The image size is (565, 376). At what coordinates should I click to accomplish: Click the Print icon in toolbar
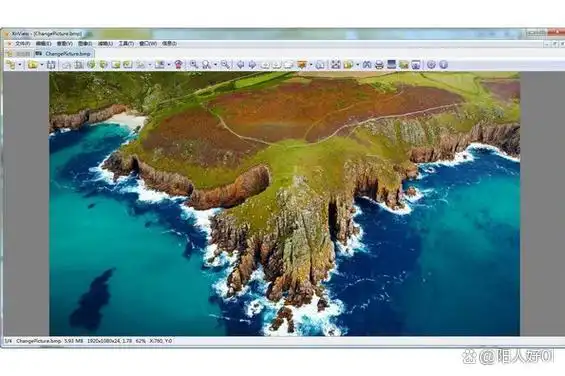(379, 65)
